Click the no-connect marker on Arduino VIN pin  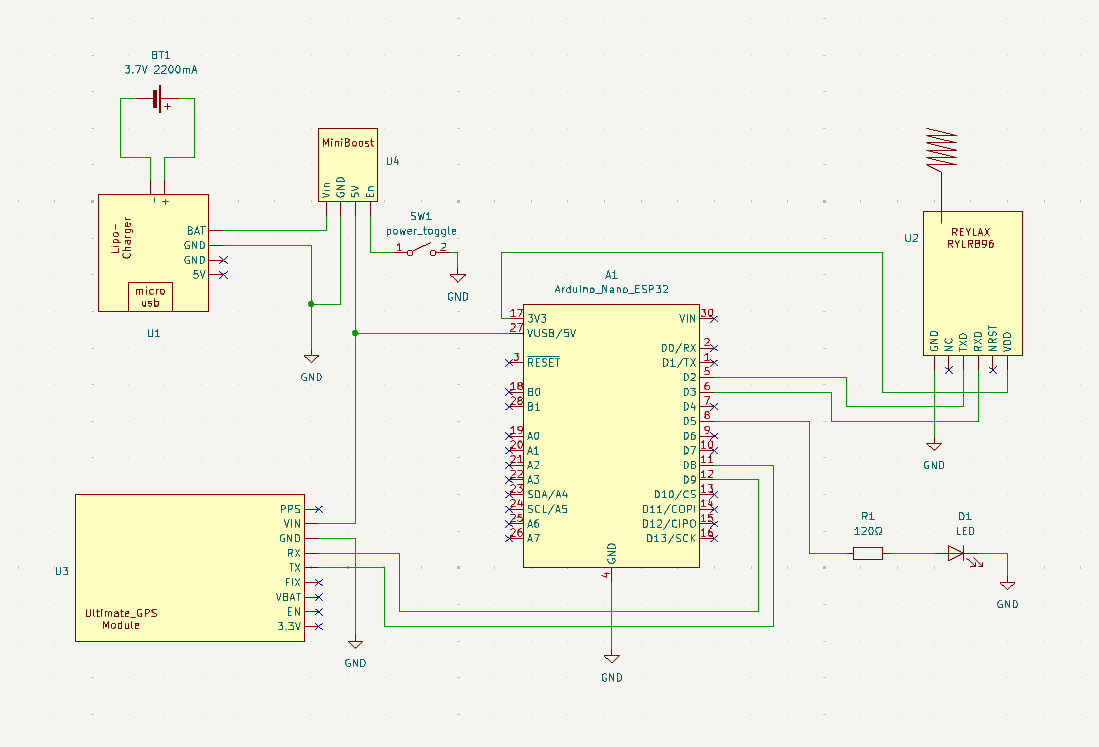coord(714,319)
